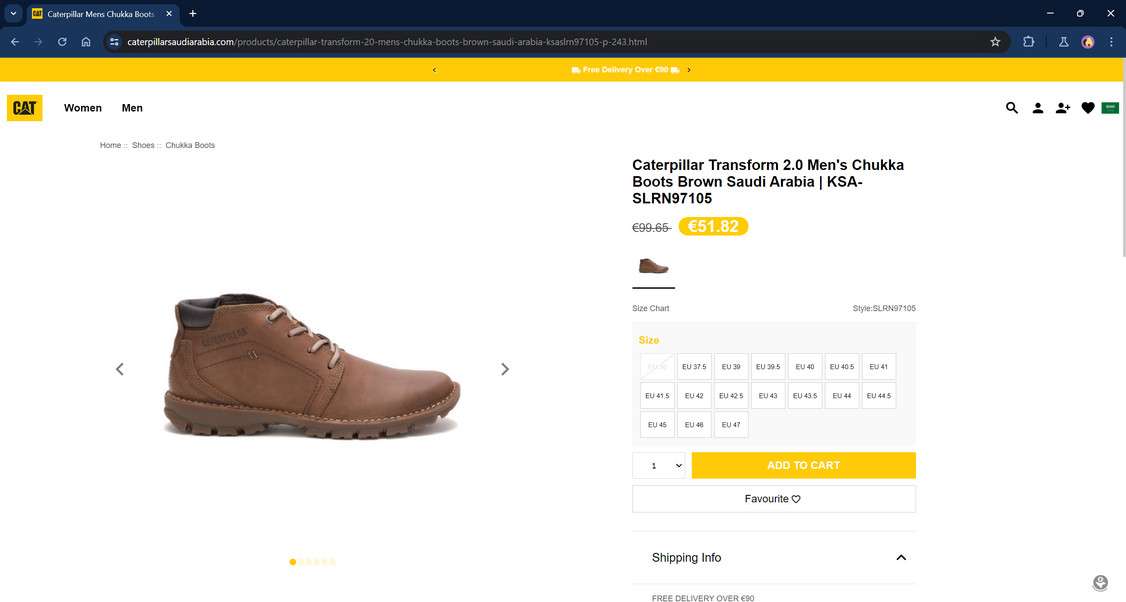This screenshot has width=1126, height=602.
Task: Click the main boot product image
Action: pos(312,366)
